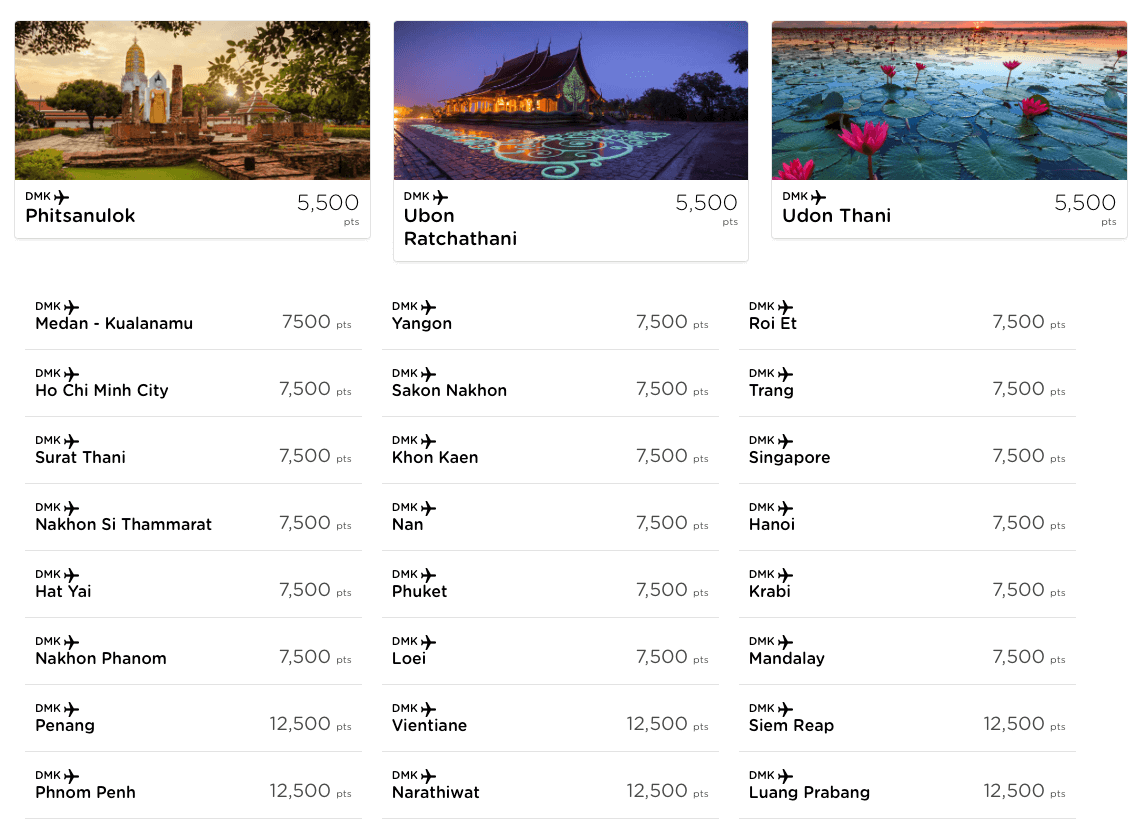Click the airplane icon above Ubon Ratchathani
The width and height of the screenshot is (1138, 826).
click(441, 197)
